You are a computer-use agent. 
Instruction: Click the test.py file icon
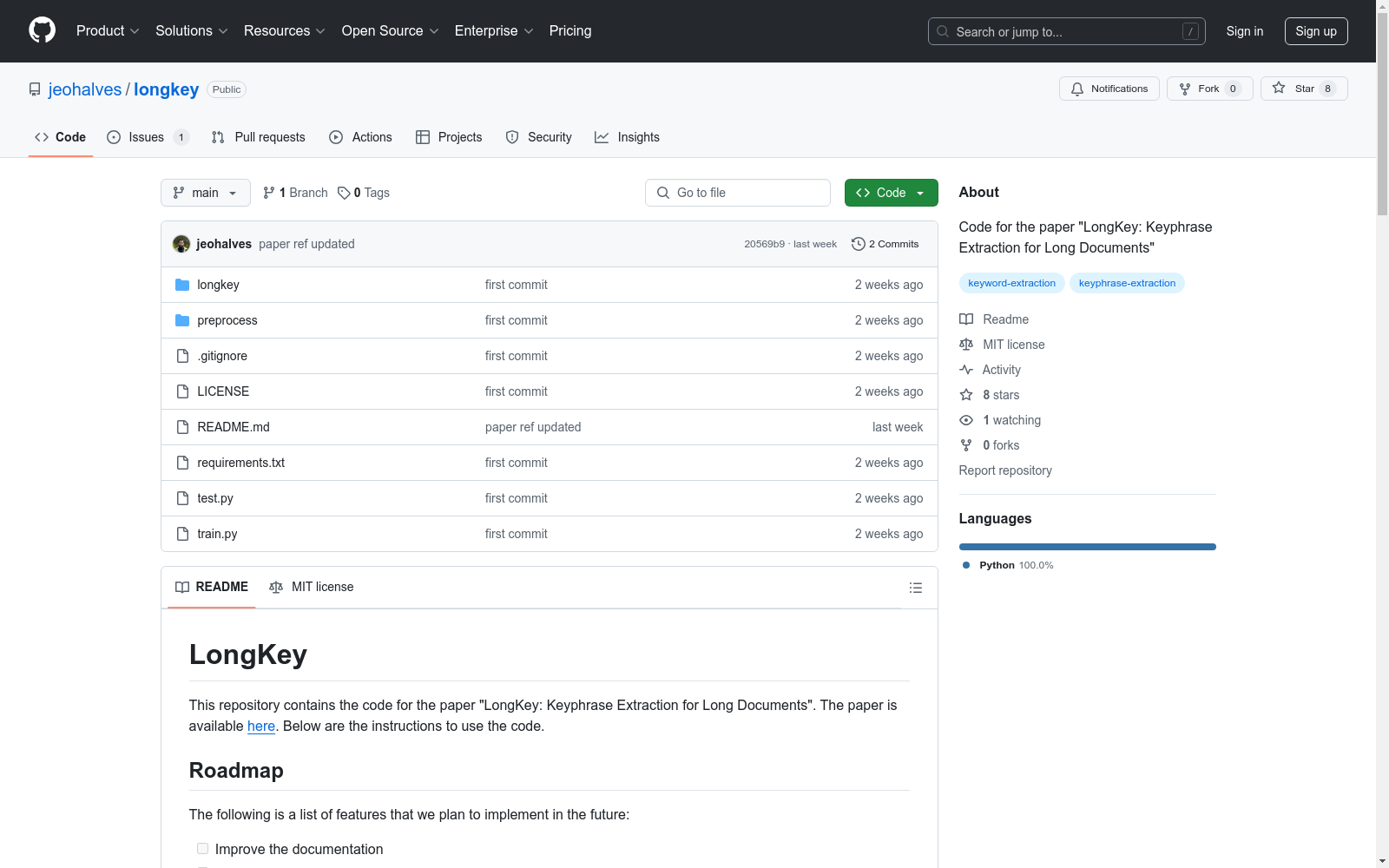tap(182, 498)
